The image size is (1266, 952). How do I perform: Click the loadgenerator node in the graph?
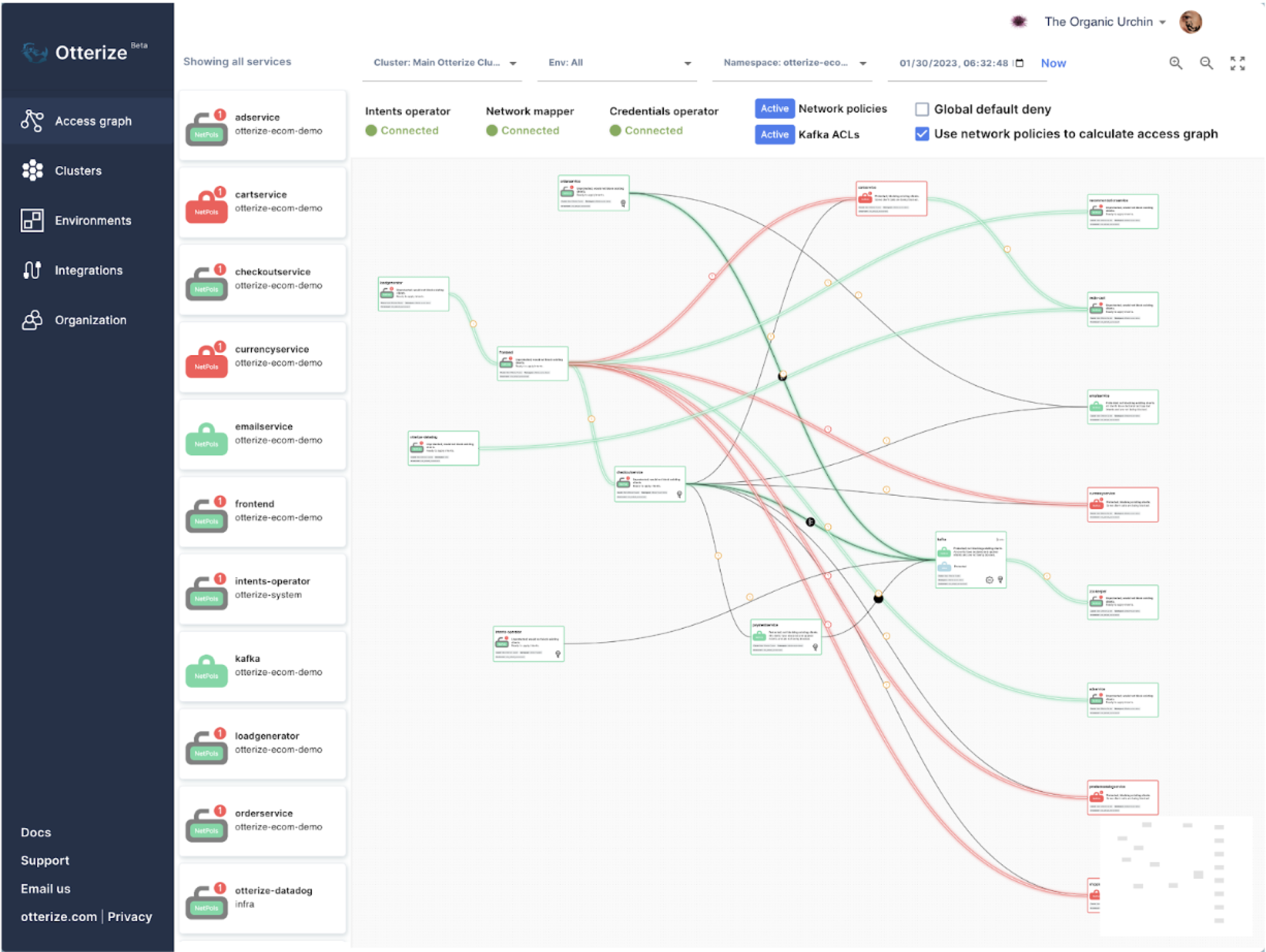[413, 294]
